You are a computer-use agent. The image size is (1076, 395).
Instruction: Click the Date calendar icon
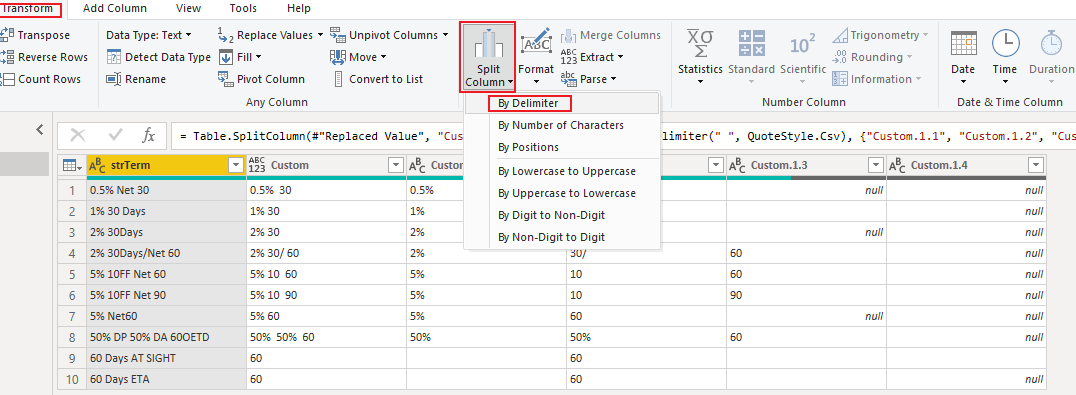963,43
